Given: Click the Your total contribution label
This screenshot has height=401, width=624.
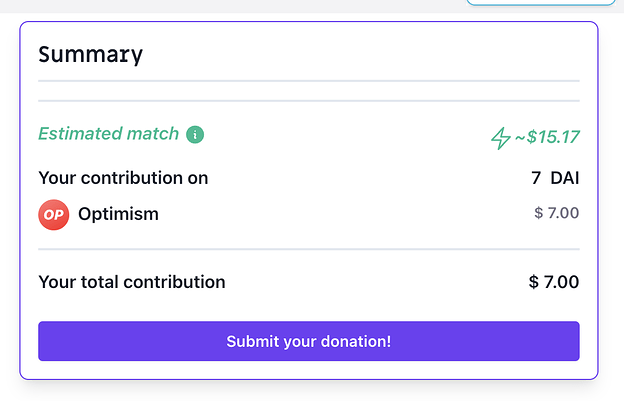Looking at the screenshot, I should (x=132, y=282).
